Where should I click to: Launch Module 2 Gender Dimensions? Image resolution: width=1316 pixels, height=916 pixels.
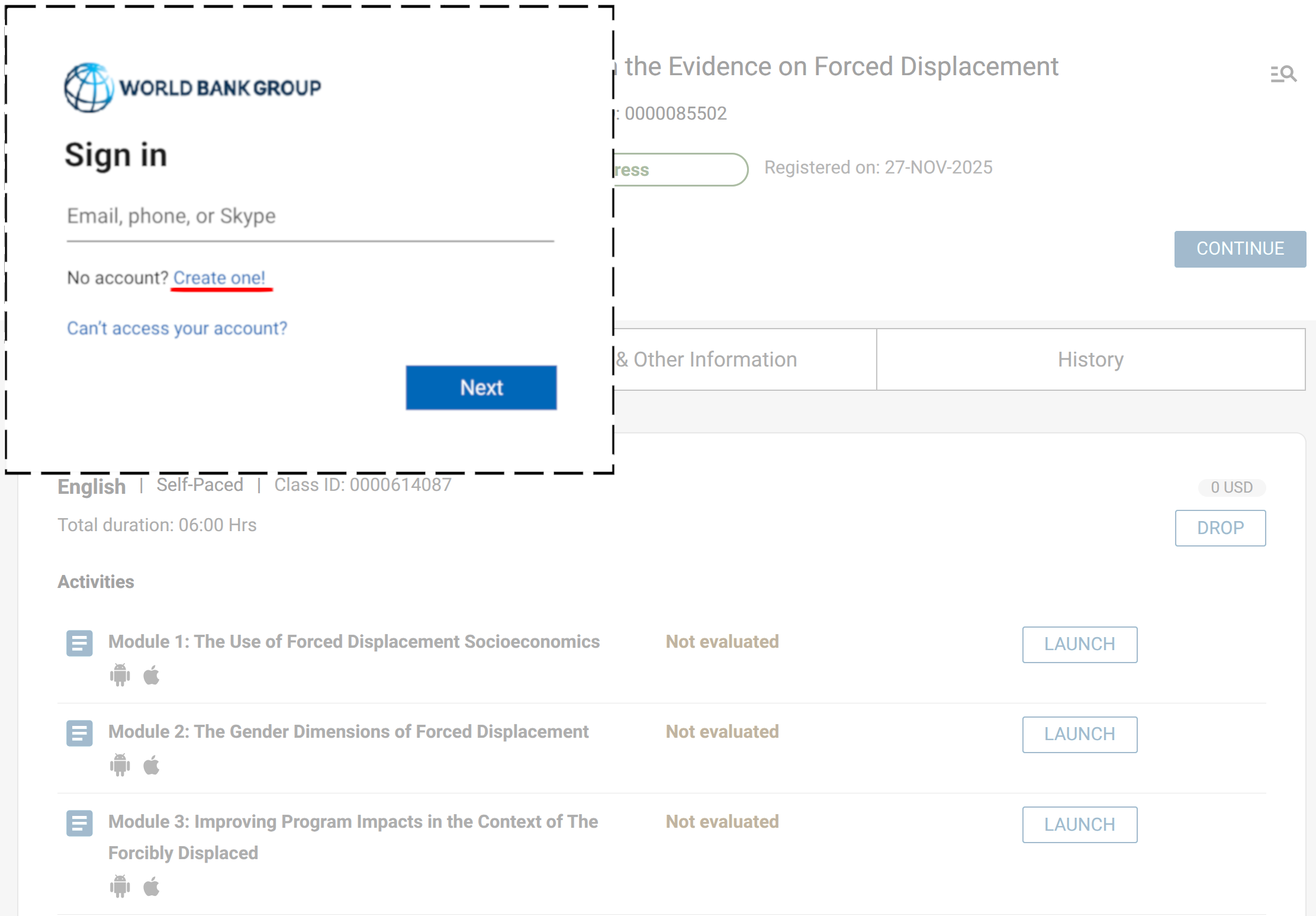pos(1079,734)
